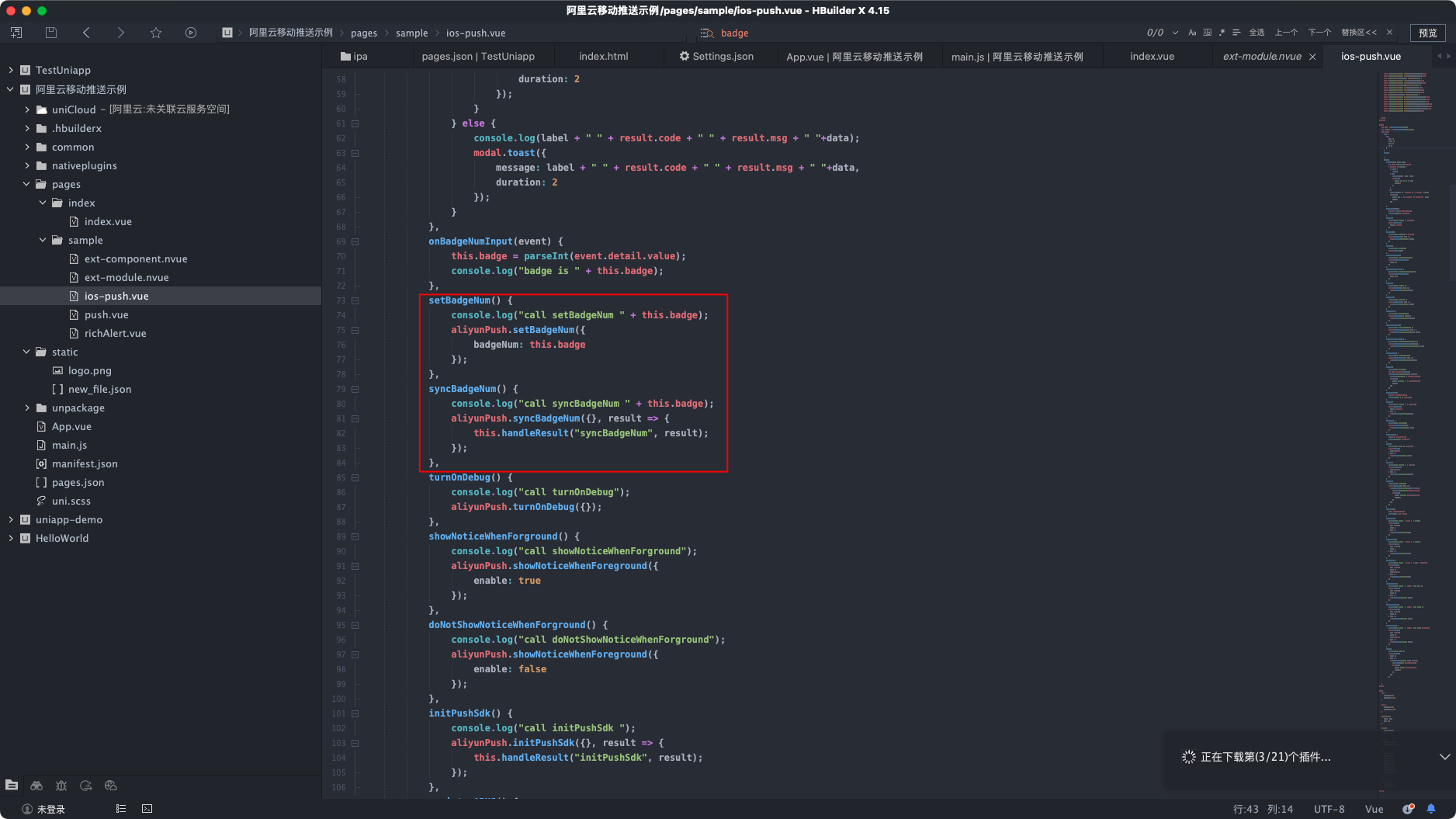Click 替换区<< replace area button

[1359, 33]
